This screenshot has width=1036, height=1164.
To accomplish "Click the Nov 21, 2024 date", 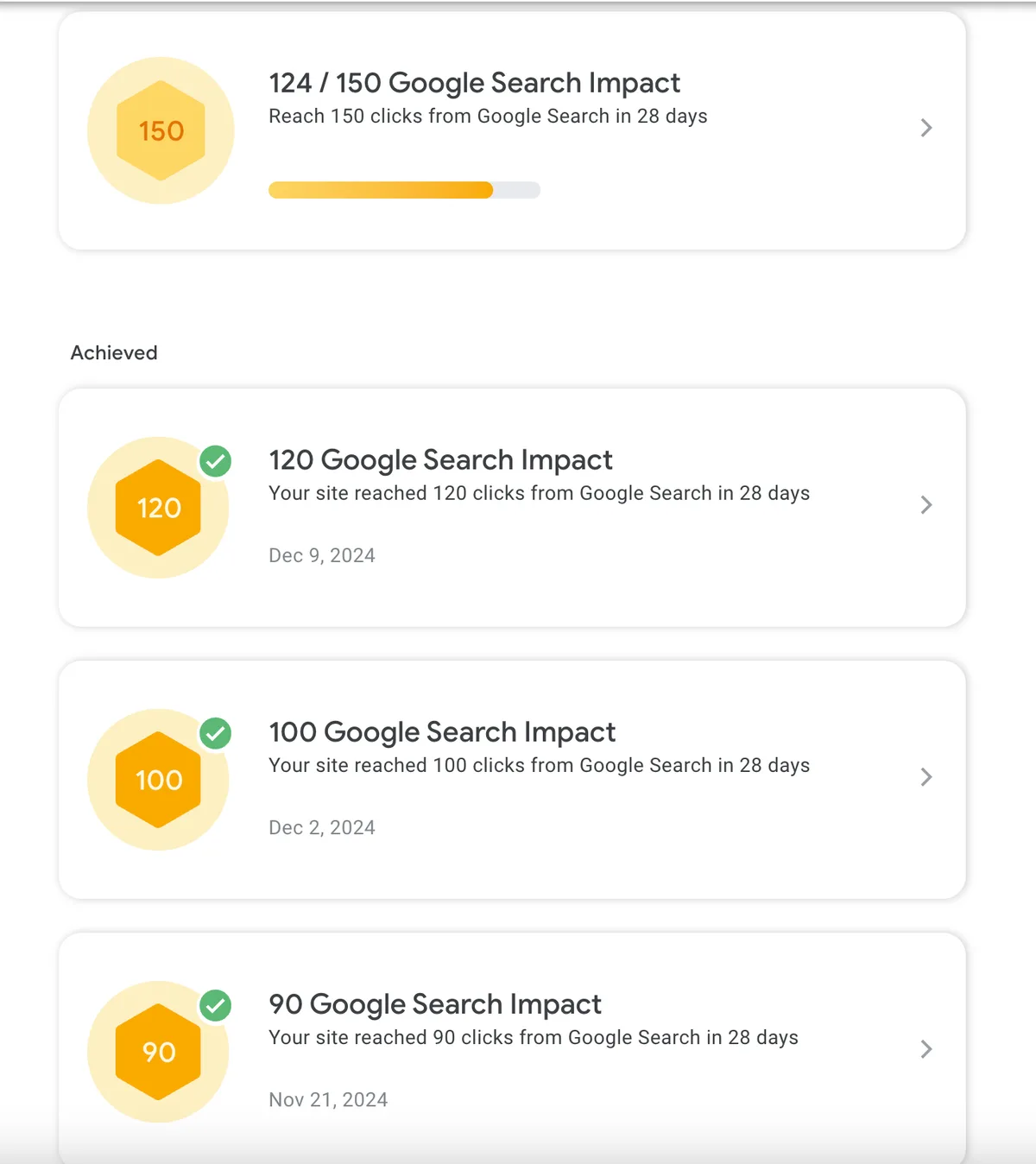I will 328,1099.
